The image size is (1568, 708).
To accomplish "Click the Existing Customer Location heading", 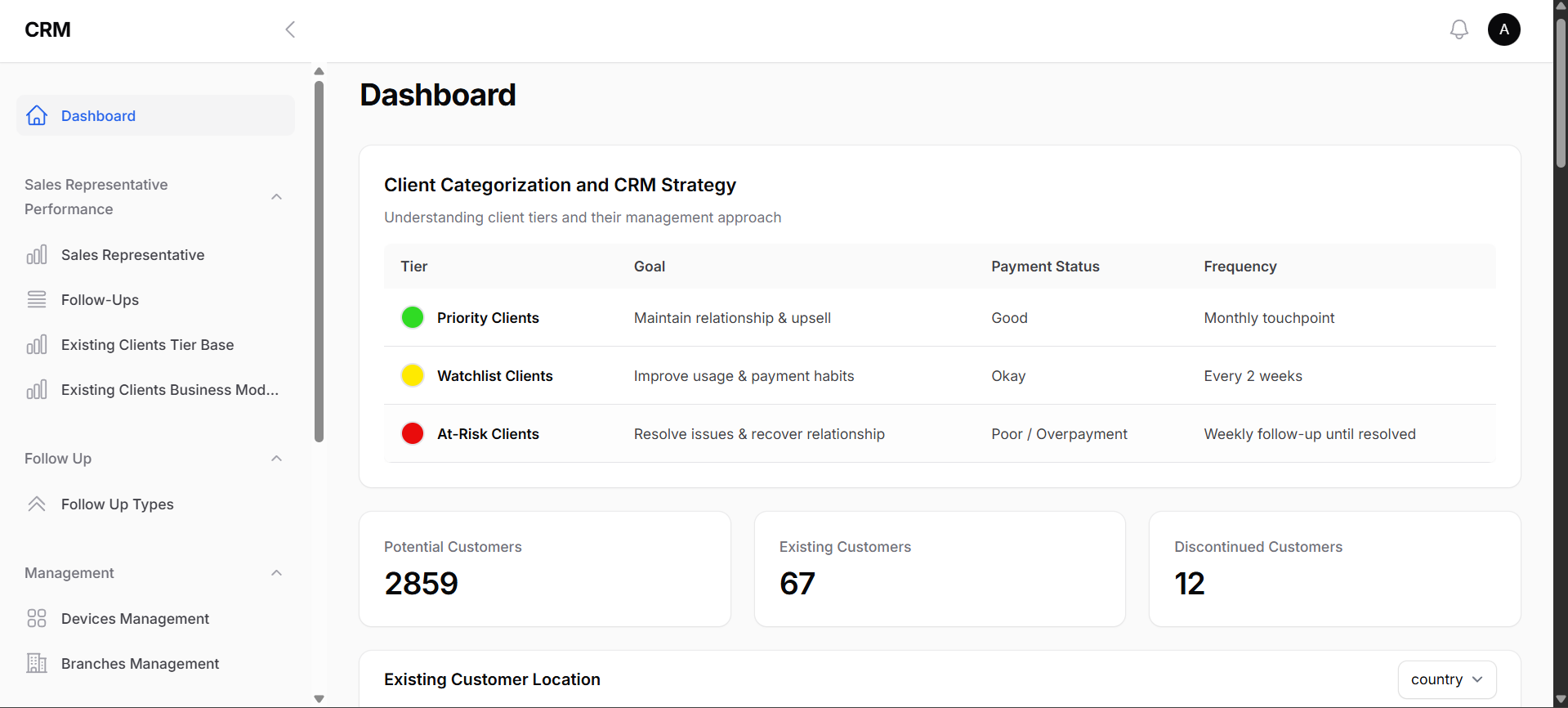I will 492,679.
